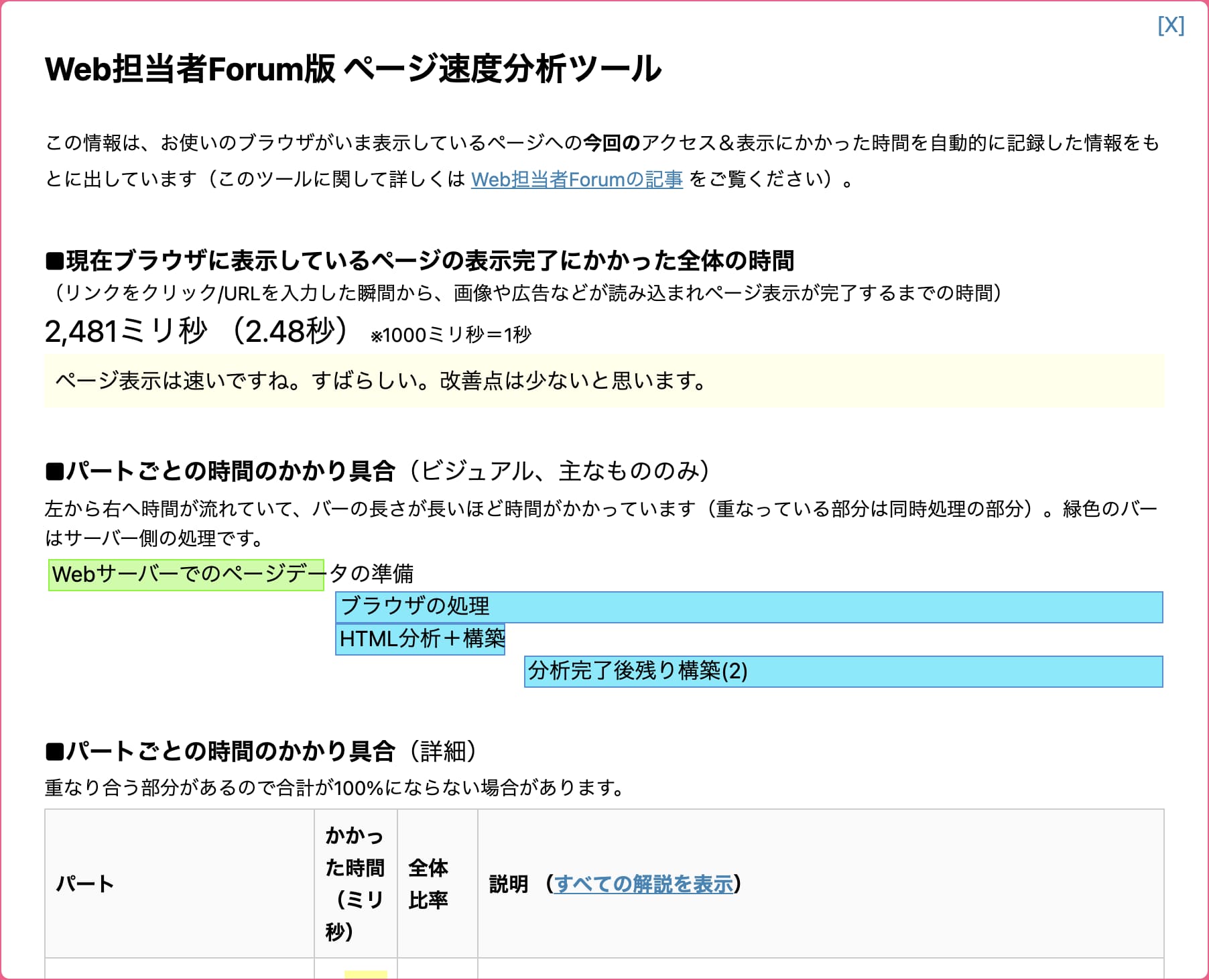Click the heading パートごとの時間のかかり具合（詳細）
This screenshot has width=1209, height=980.
click(261, 751)
